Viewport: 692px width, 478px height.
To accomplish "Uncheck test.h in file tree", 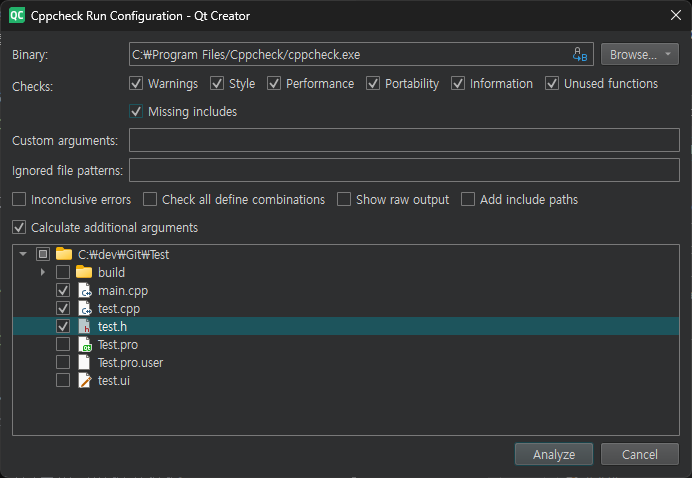I will (63, 326).
